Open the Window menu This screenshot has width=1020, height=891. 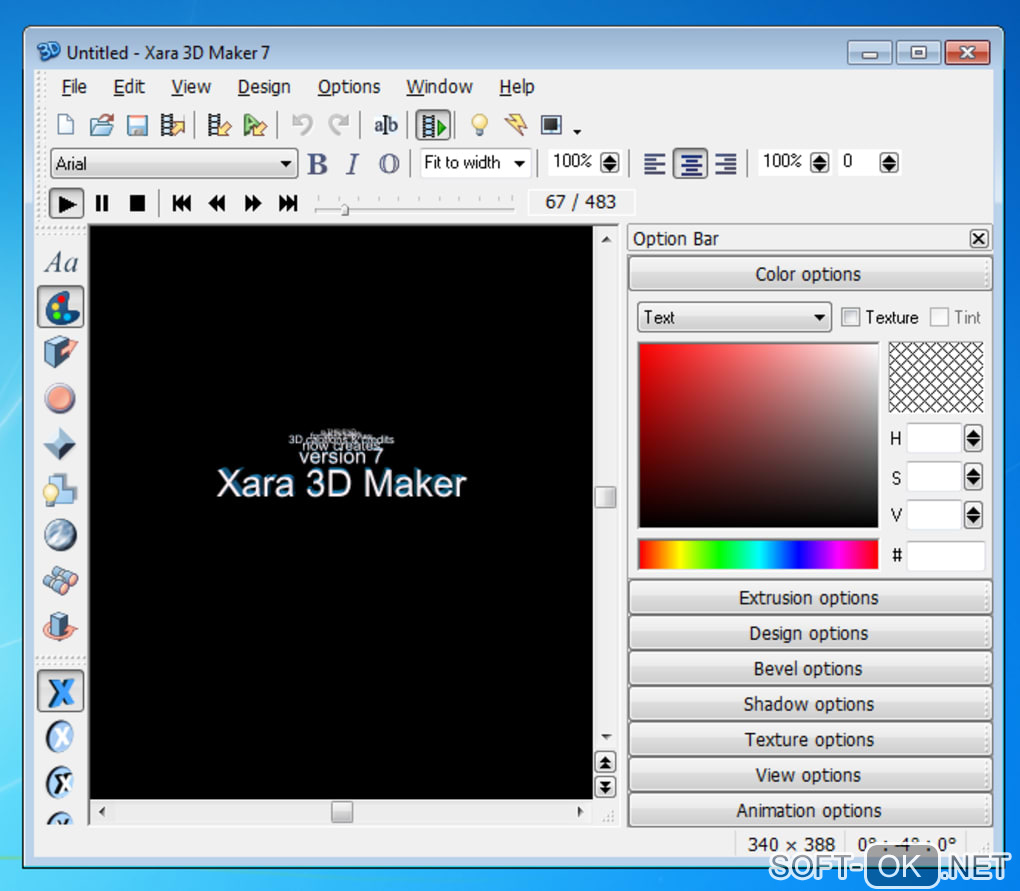click(x=439, y=86)
